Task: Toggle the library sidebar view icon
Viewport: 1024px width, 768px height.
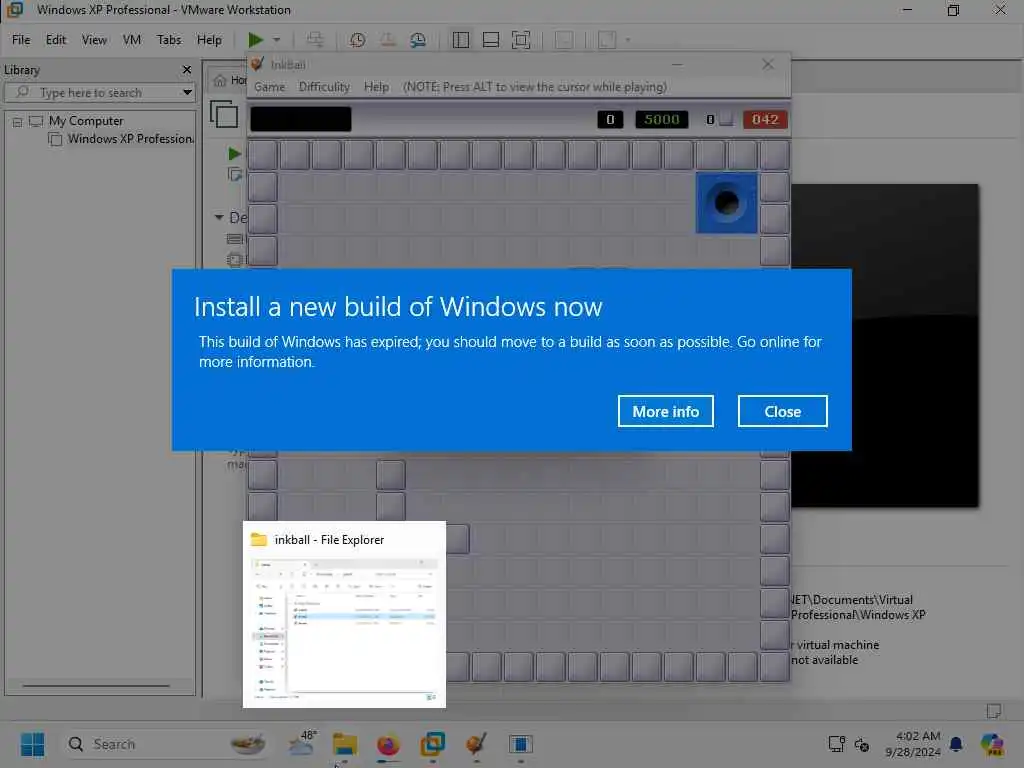Action: pyautogui.click(x=460, y=40)
